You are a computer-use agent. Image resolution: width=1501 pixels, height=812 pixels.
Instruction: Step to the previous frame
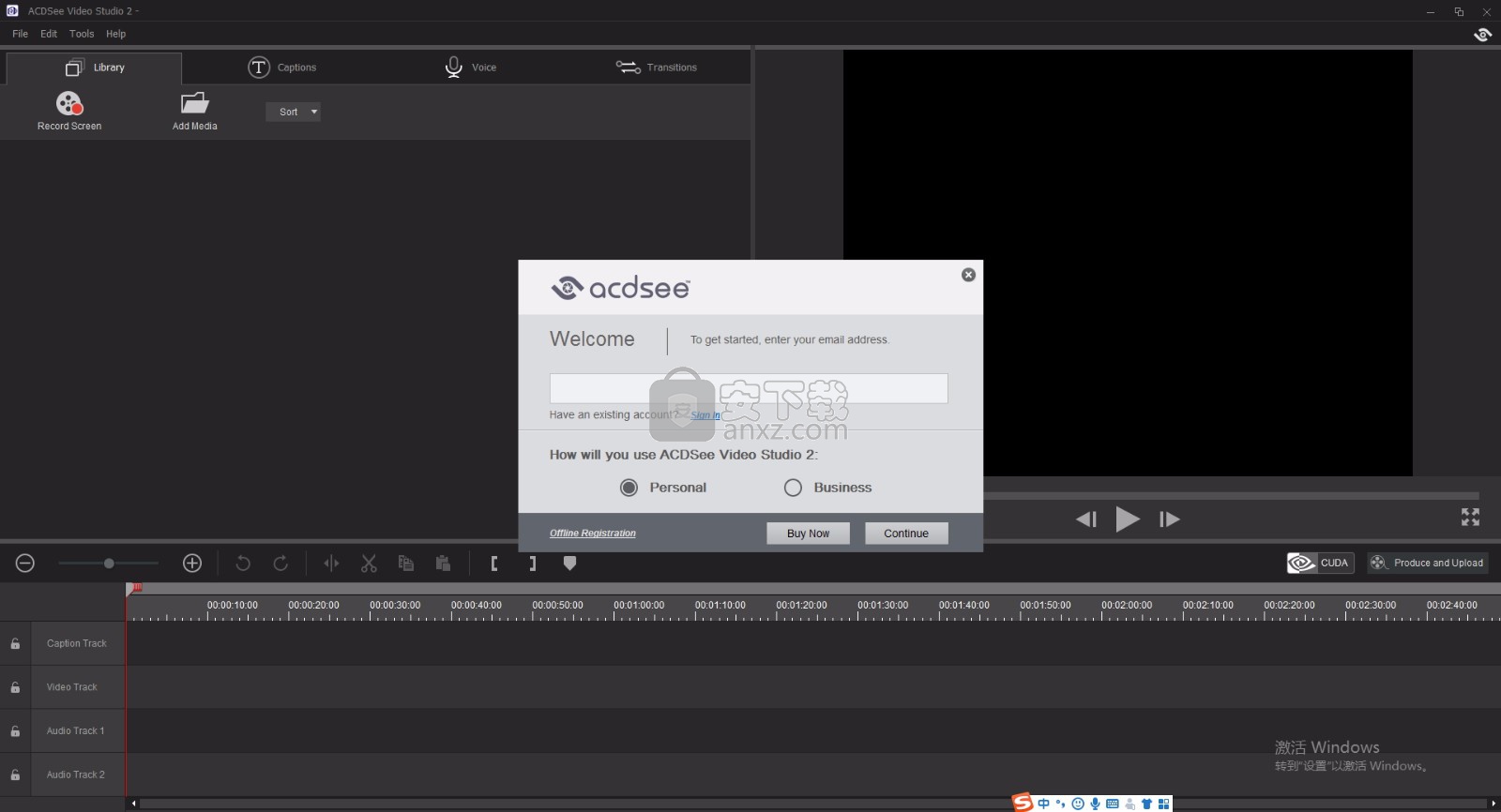coord(1086,519)
